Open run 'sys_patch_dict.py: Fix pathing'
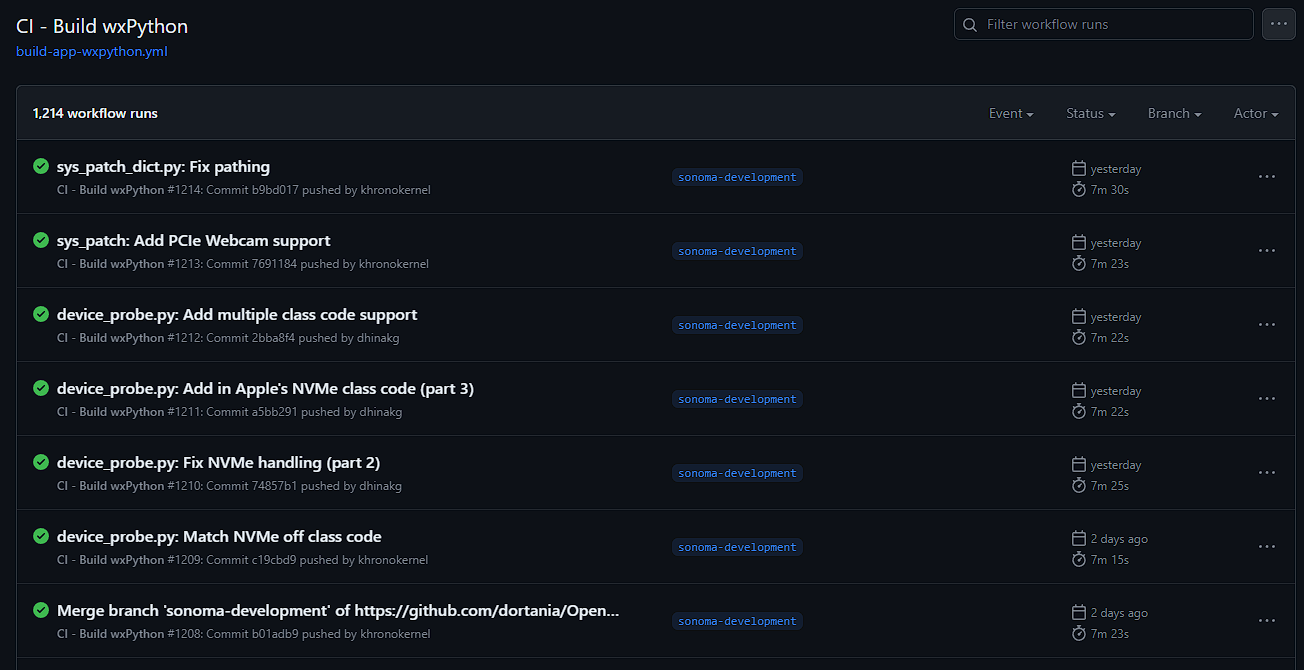 coord(163,167)
